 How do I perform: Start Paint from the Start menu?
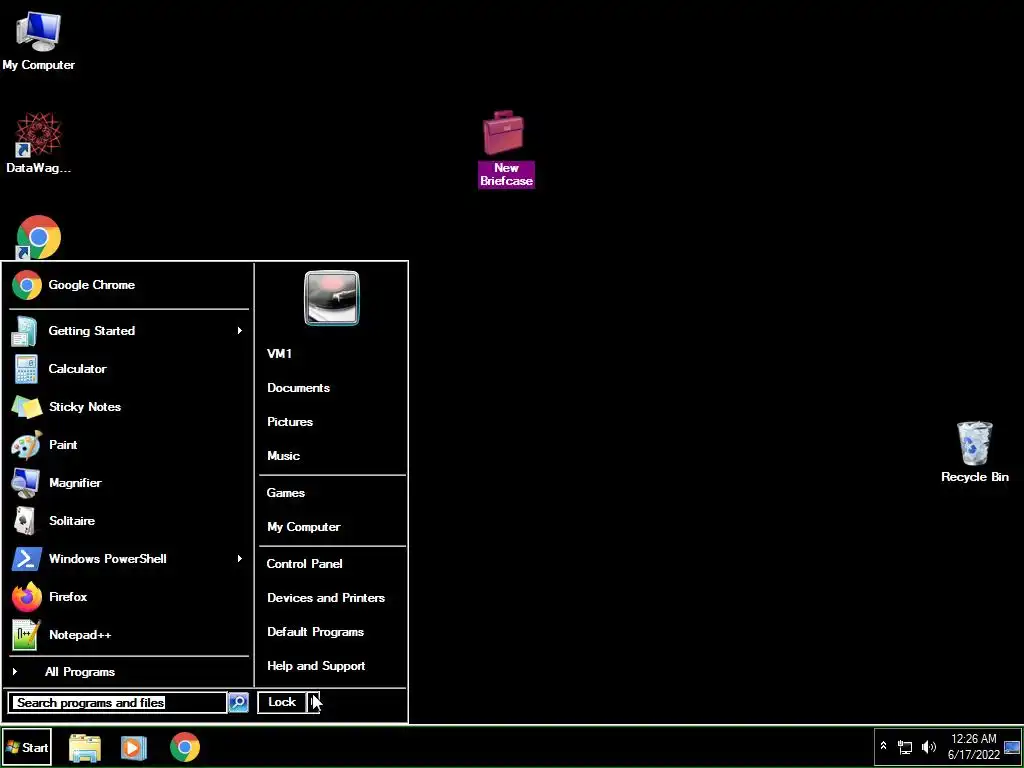[x=129, y=445]
